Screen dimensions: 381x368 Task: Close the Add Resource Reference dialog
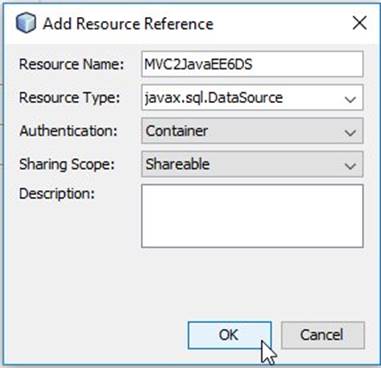(360, 23)
